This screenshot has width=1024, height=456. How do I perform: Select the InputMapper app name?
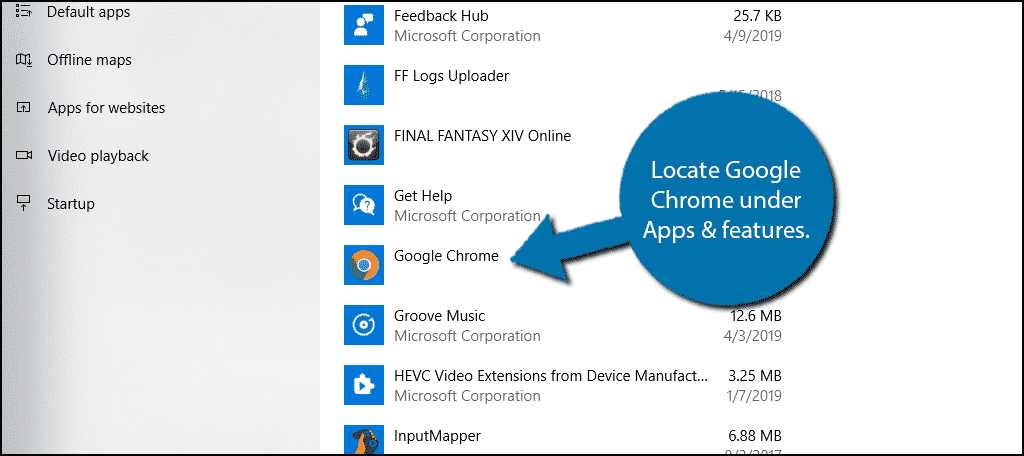pos(438,436)
